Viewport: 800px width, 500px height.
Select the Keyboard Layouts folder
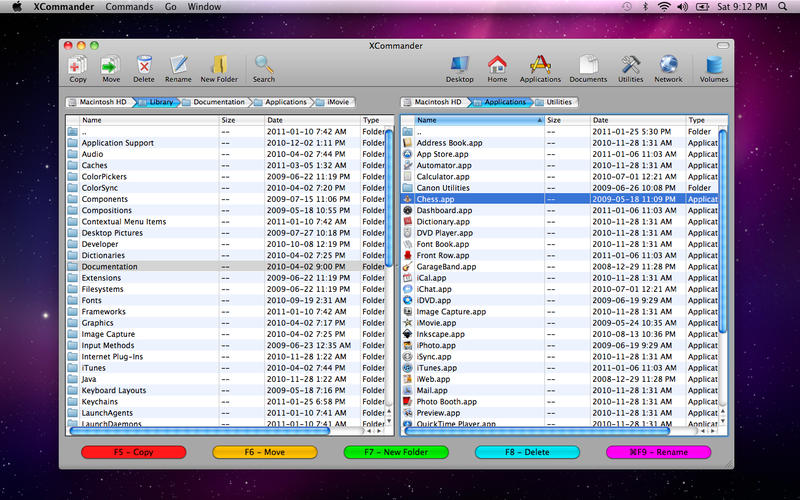pos(227,390)
